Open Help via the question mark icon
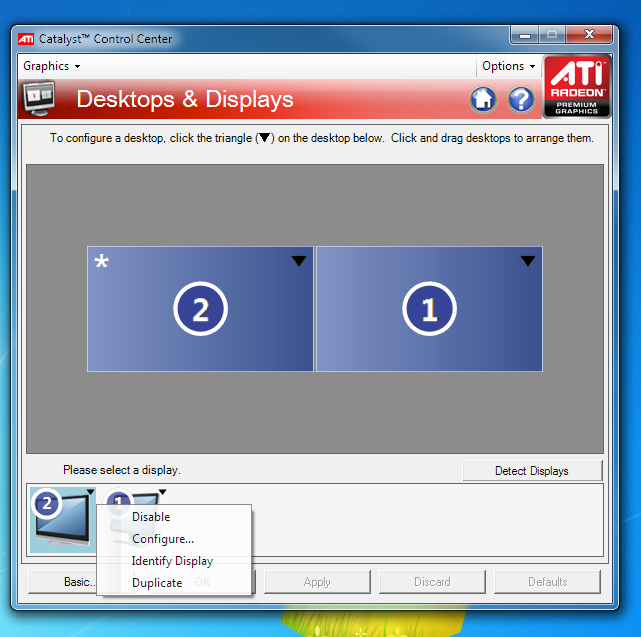Image resolution: width=641 pixels, height=637 pixels. tap(521, 99)
